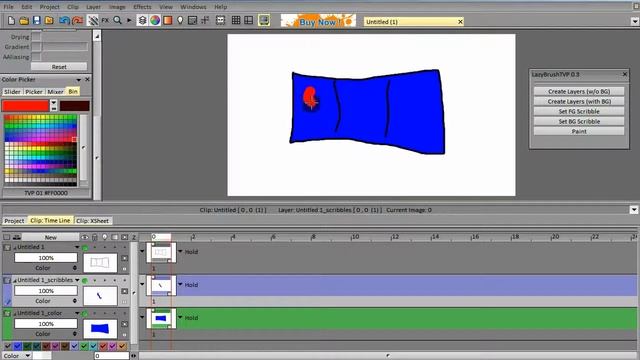Image resolution: width=640 pixels, height=360 pixels.
Task: Switch to the Slider color tab
Action: coord(12,92)
